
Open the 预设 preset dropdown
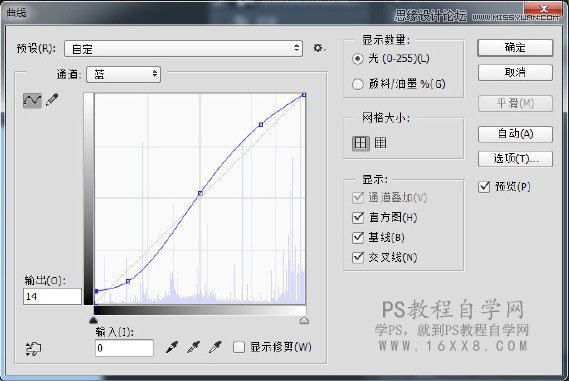pyautogui.click(x=183, y=48)
